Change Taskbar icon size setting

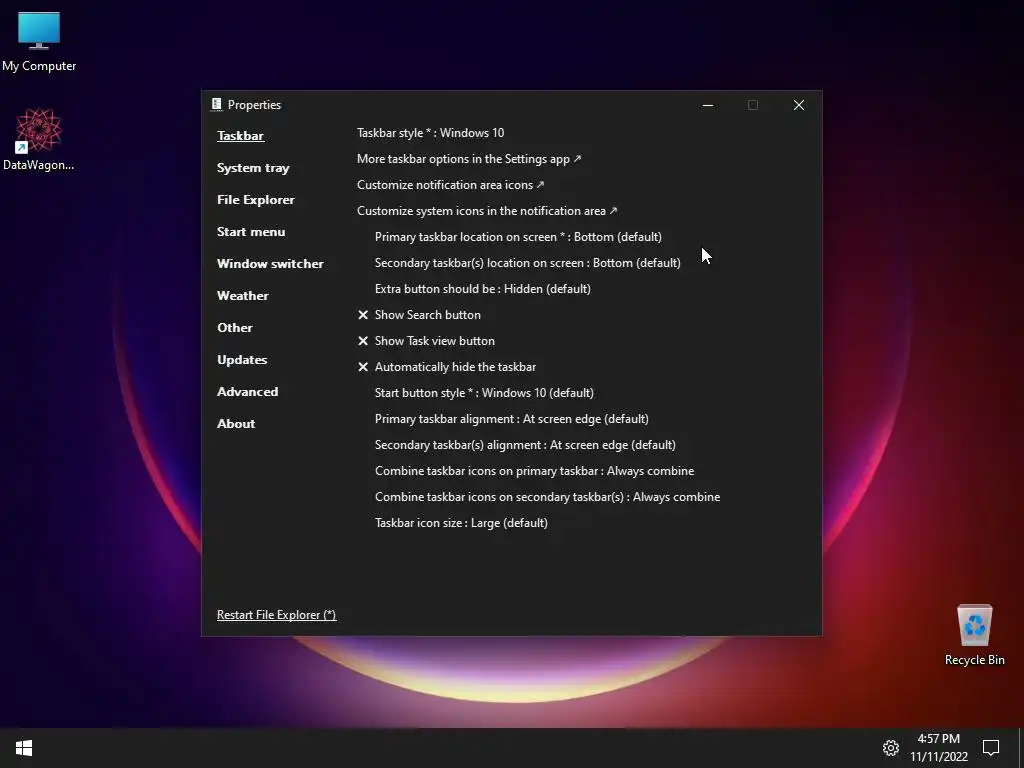[x=461, y=523]
